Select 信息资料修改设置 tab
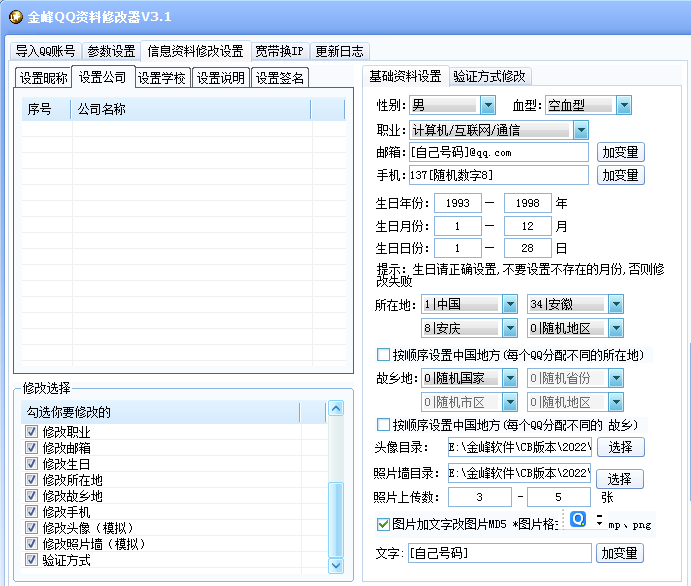The image size is (691, 586). click(196, 51)
